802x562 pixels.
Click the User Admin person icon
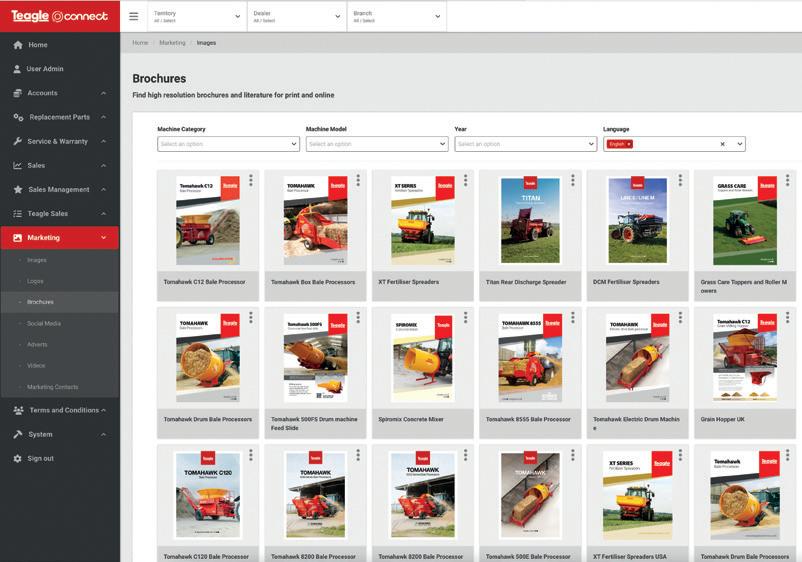pyautogui.click(x=17, y=69)
